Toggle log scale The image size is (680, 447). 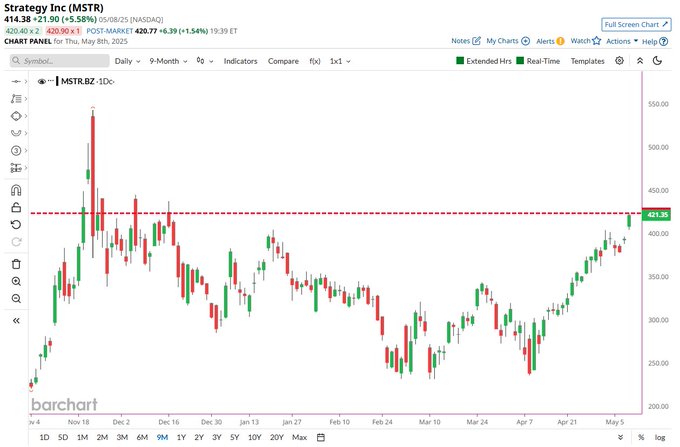coord(660,437)
